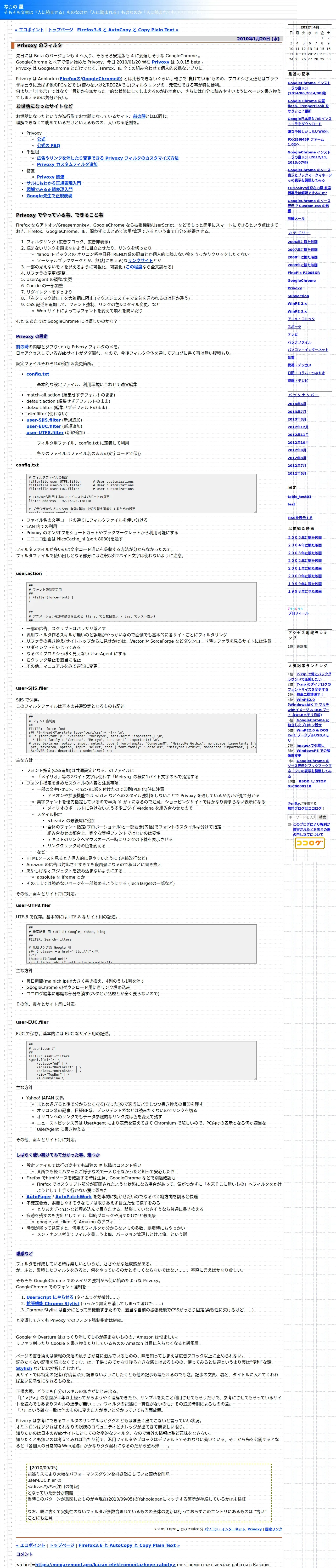Open the 公式の FAQ link

pos(48,146)
